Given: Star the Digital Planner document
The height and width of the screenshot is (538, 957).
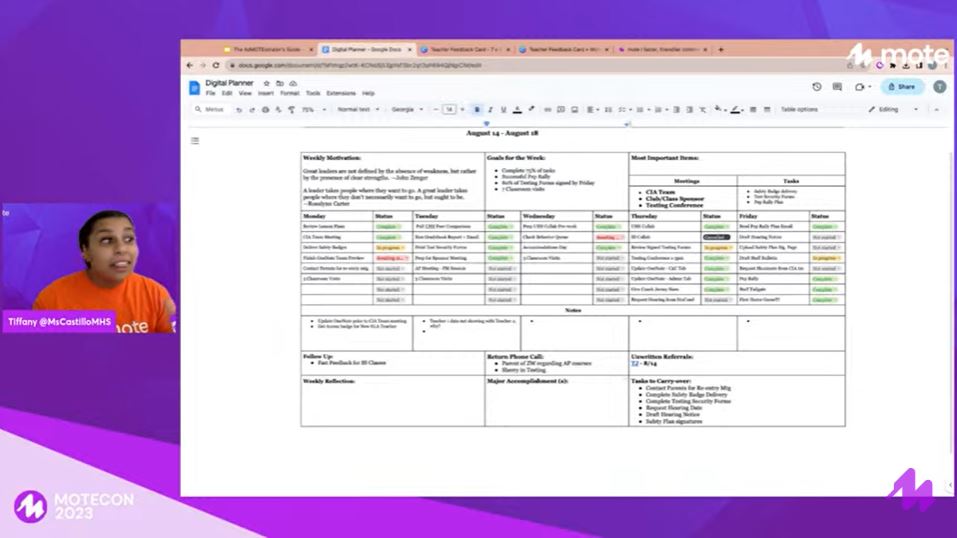Looking at the screenshot, I should pyautogui.click(x=266, y=83).
